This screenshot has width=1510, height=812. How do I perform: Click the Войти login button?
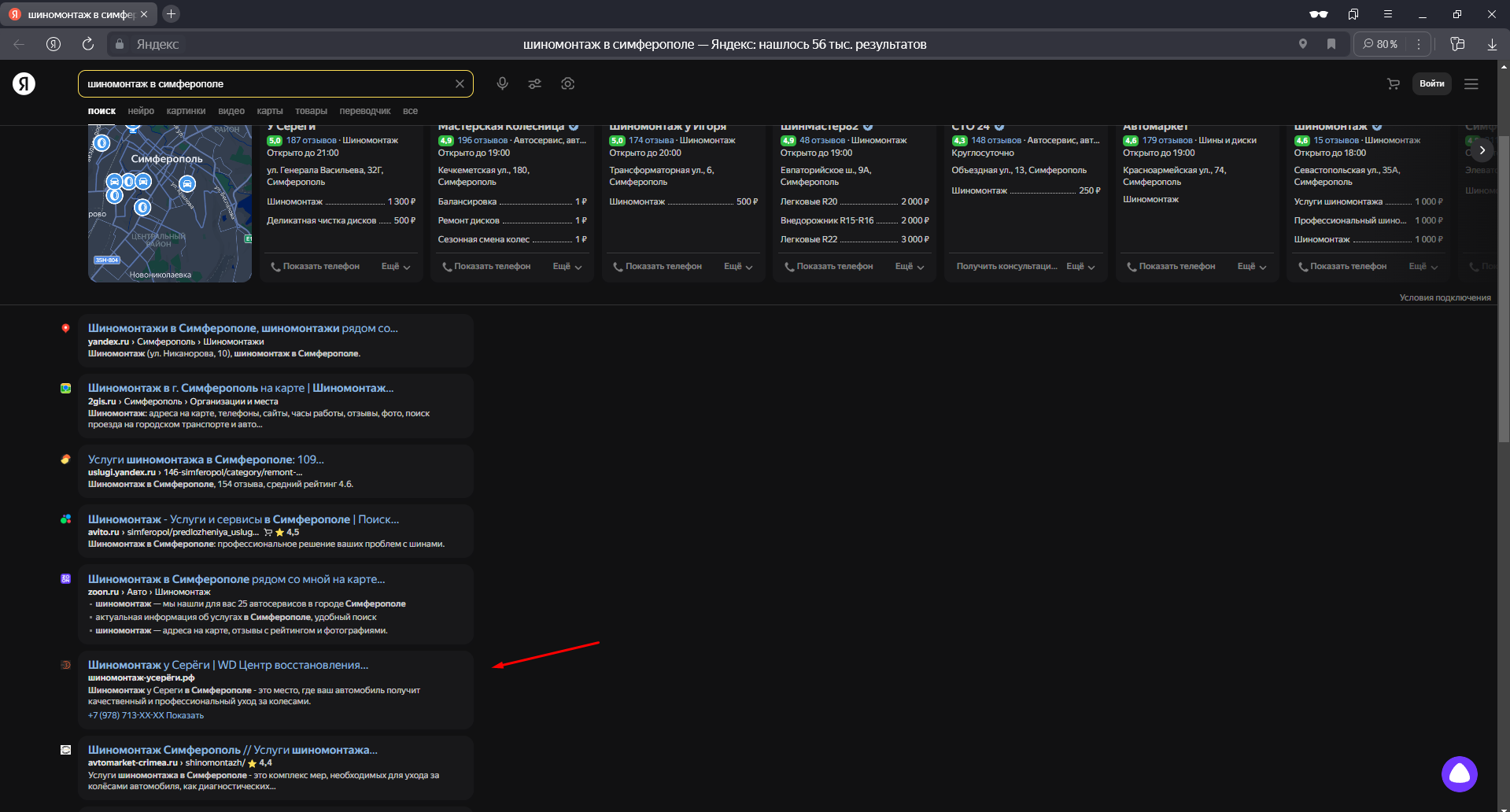1431,83
